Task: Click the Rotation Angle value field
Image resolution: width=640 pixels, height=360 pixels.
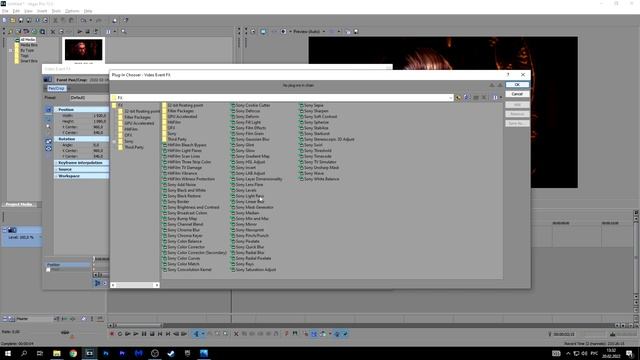Action: pyautogui.click(x=96, y=145)
